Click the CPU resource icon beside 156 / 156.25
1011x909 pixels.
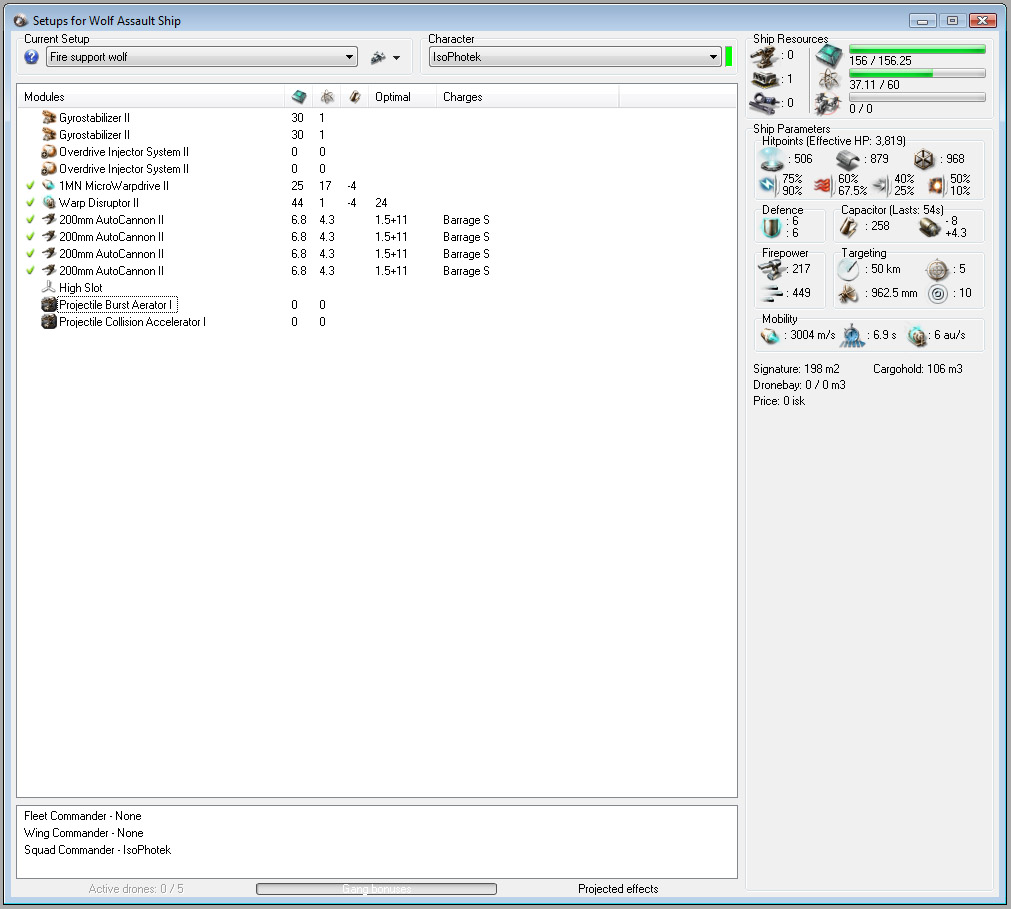pos(829,57)
